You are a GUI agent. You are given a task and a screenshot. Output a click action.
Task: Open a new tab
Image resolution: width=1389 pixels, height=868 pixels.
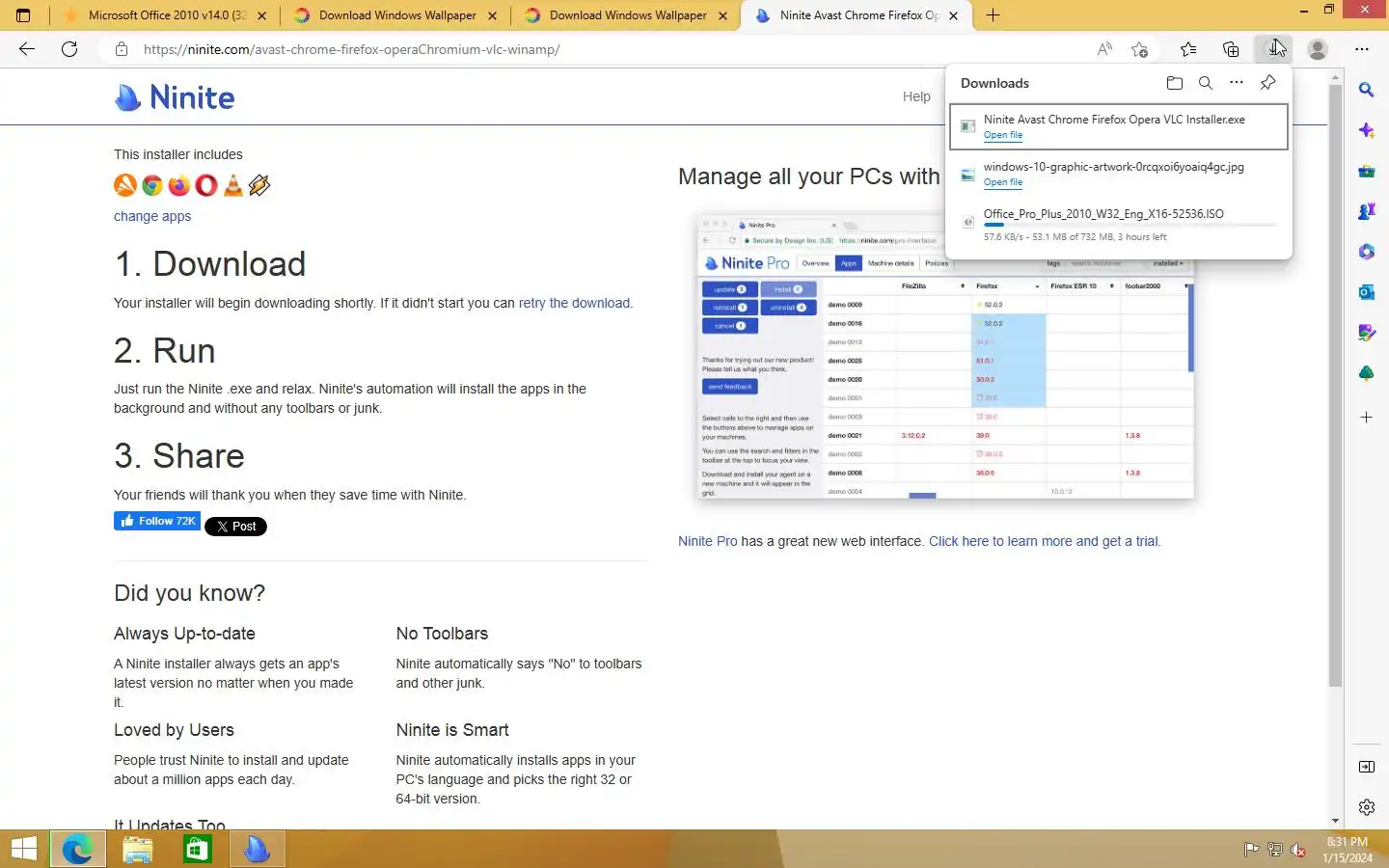point(993,15)
